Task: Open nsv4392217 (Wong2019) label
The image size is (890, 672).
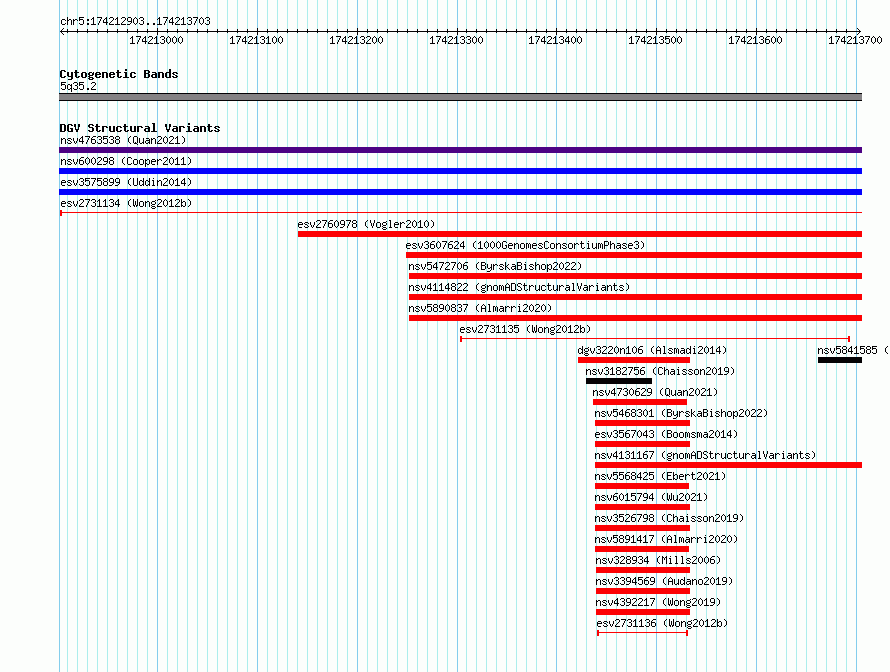Action: tap(658, 602)
